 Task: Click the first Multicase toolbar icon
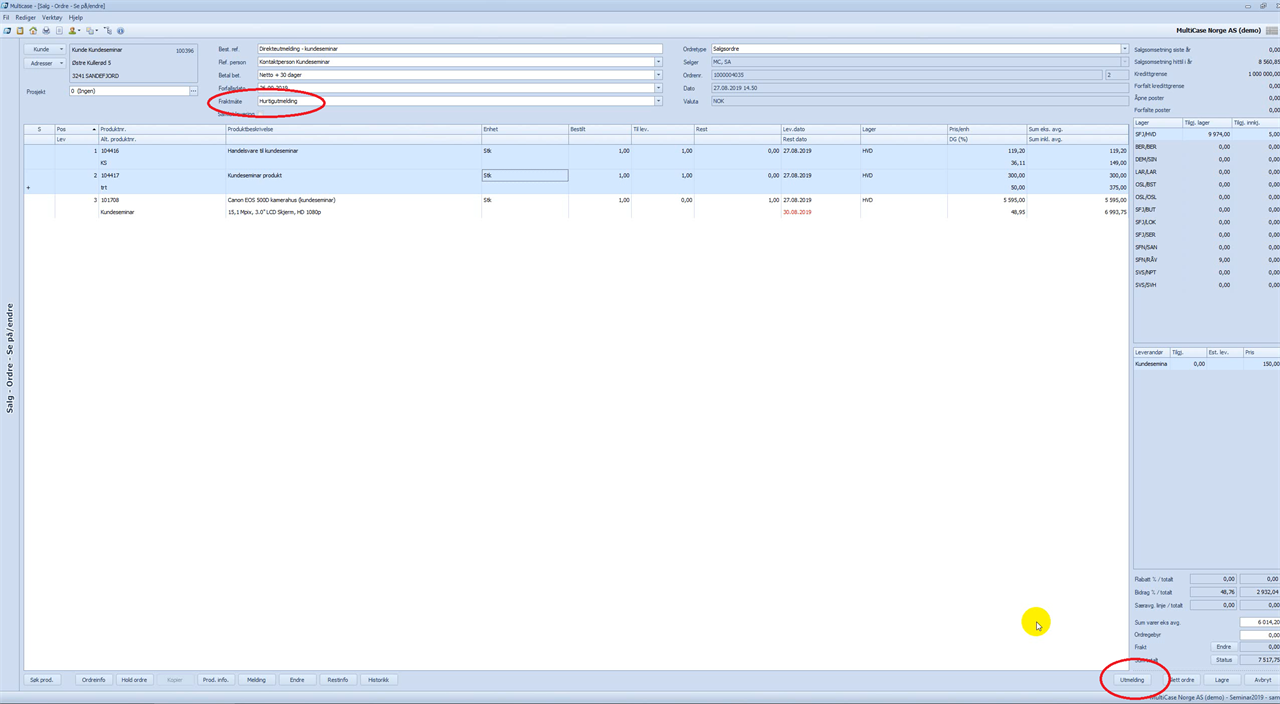coord(6,31)
